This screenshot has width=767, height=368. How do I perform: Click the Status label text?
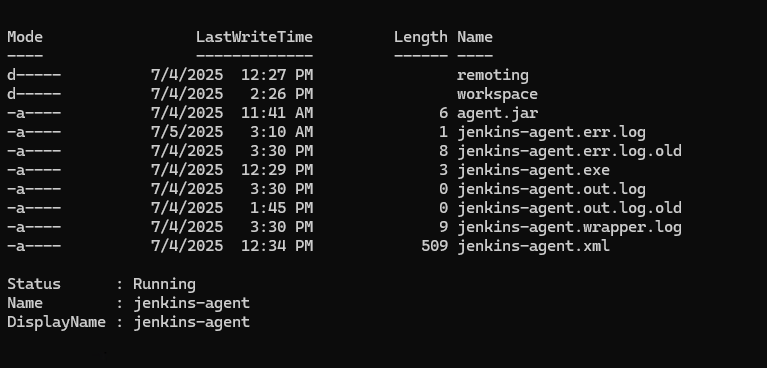point(34,284)
